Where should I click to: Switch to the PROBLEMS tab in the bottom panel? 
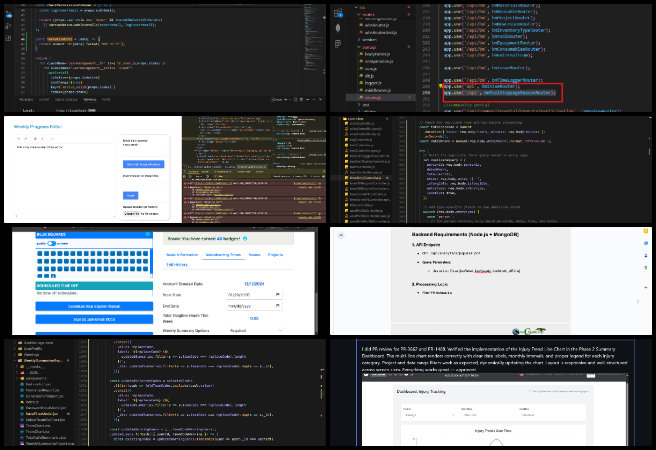[x=26, y=100]
